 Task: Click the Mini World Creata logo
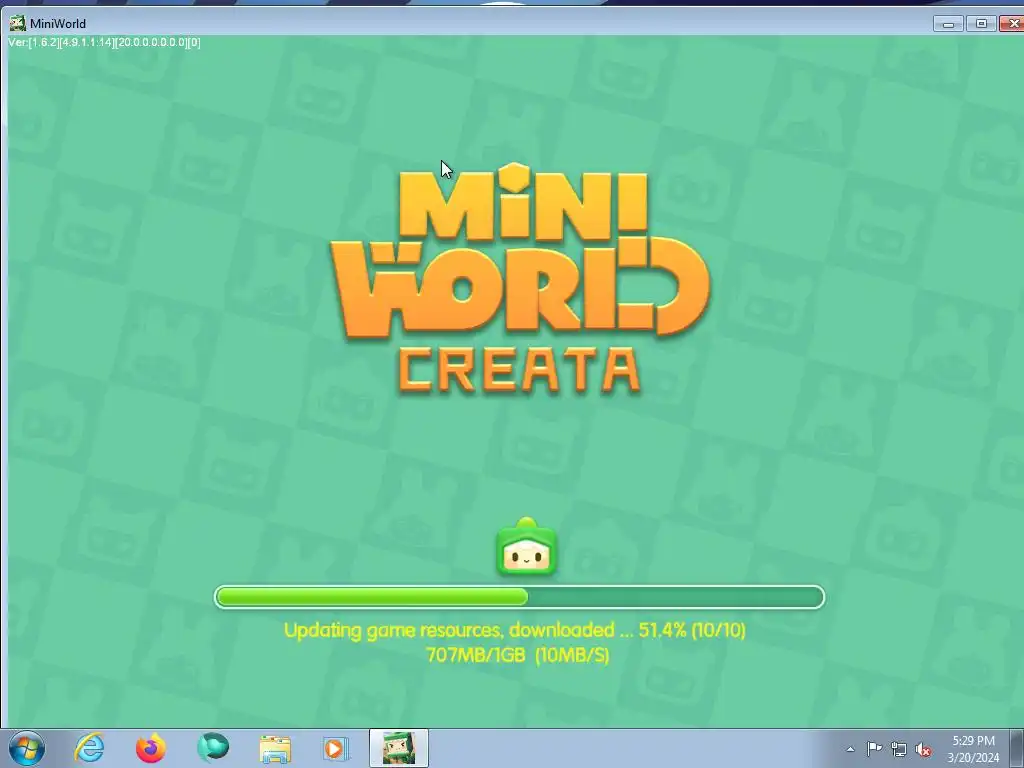tap(520, 280)
